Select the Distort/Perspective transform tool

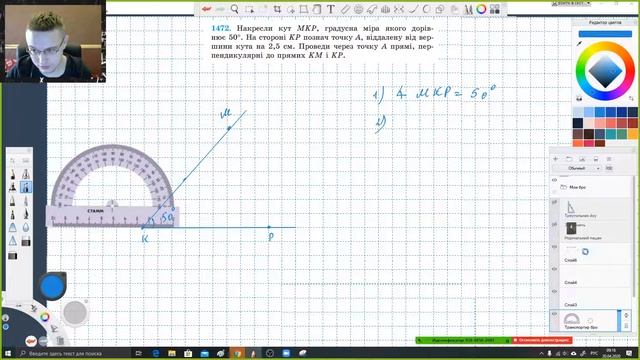click(304, 9)
